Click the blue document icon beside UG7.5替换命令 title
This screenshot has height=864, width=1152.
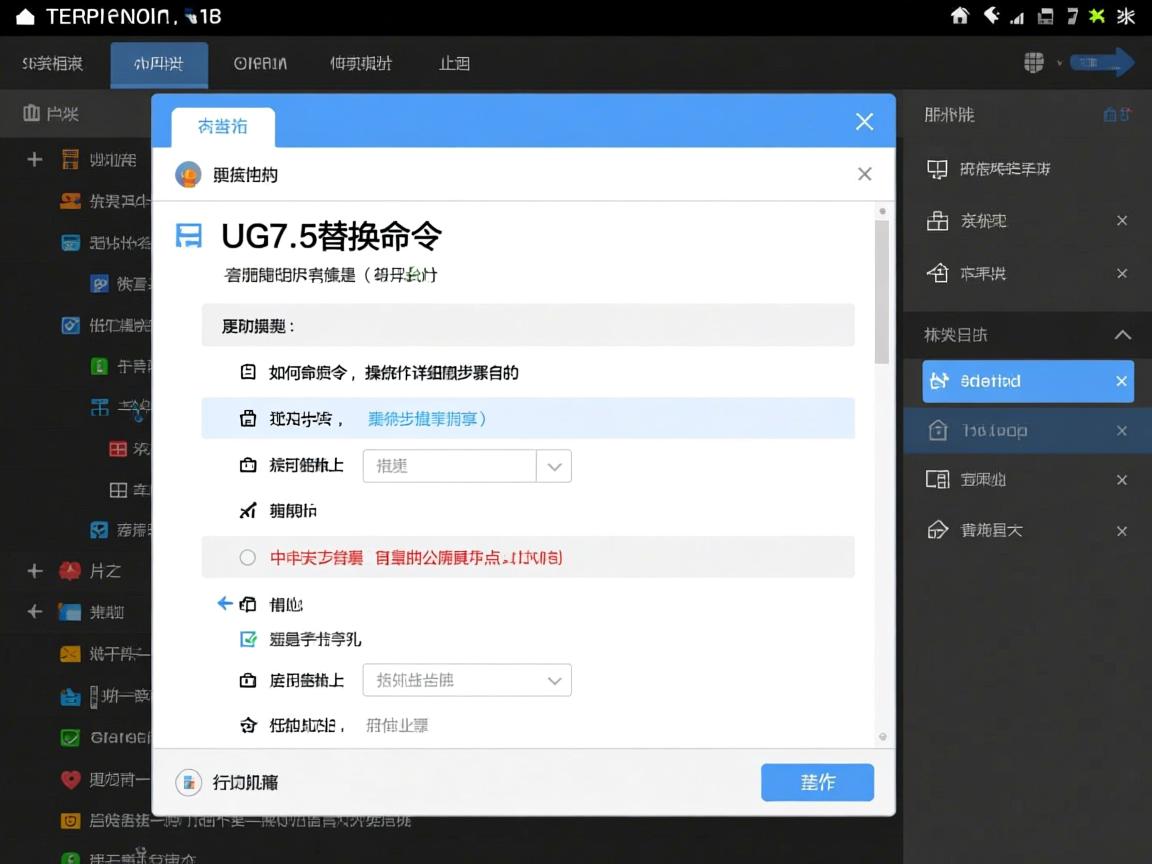pyautogui.click(x=188, y=235)
